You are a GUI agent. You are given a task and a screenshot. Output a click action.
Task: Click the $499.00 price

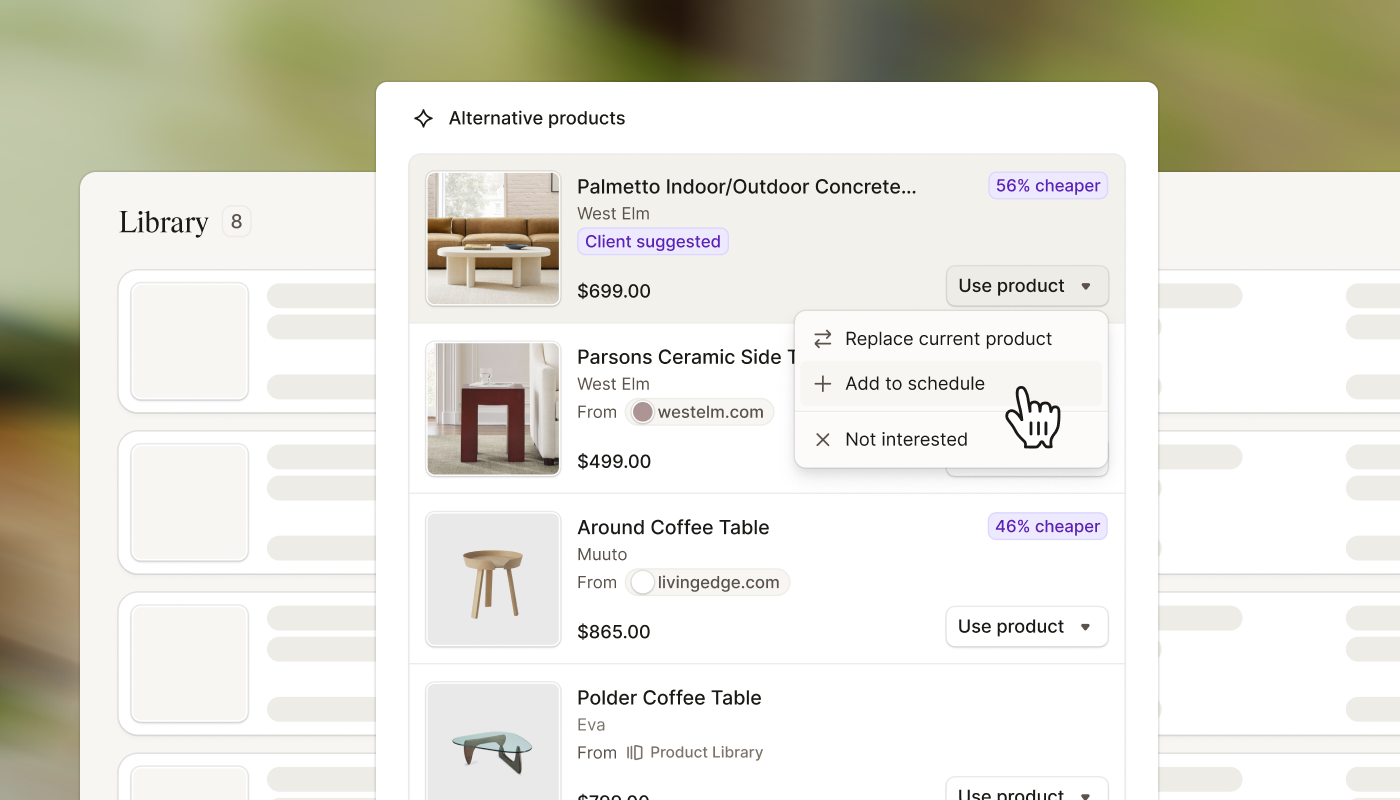614,461
